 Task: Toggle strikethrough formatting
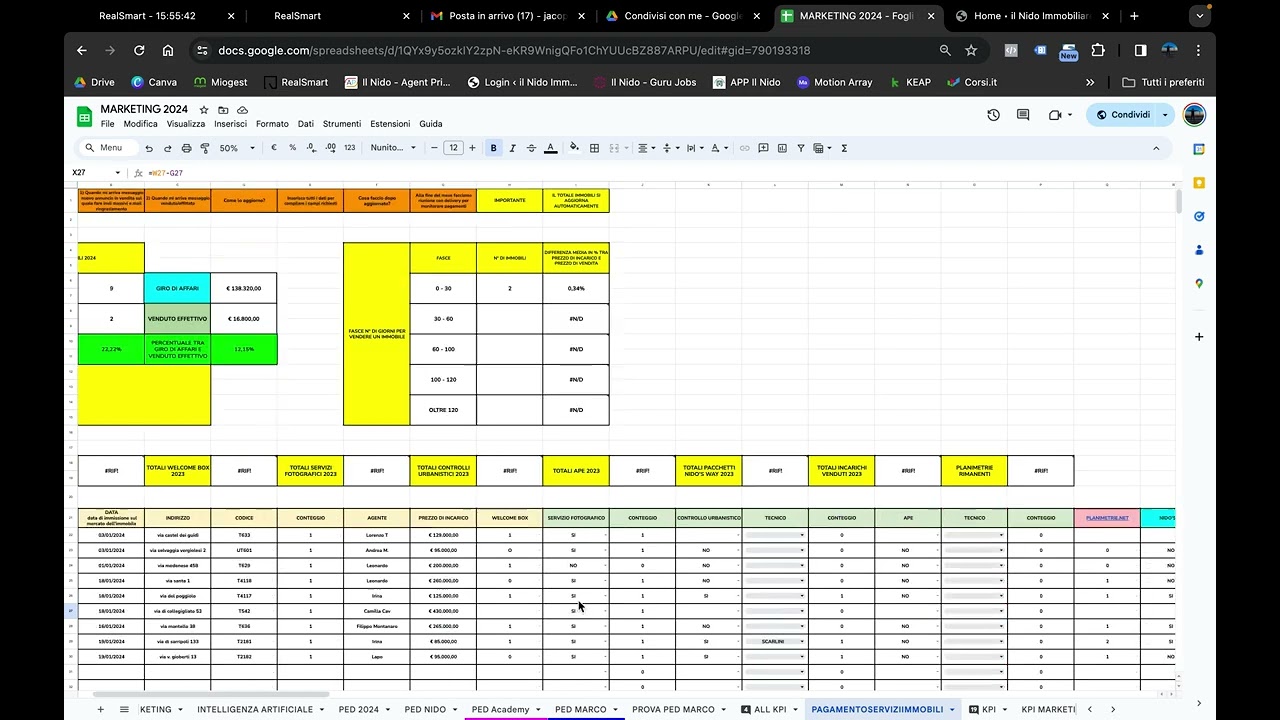(x=531, y=148)
